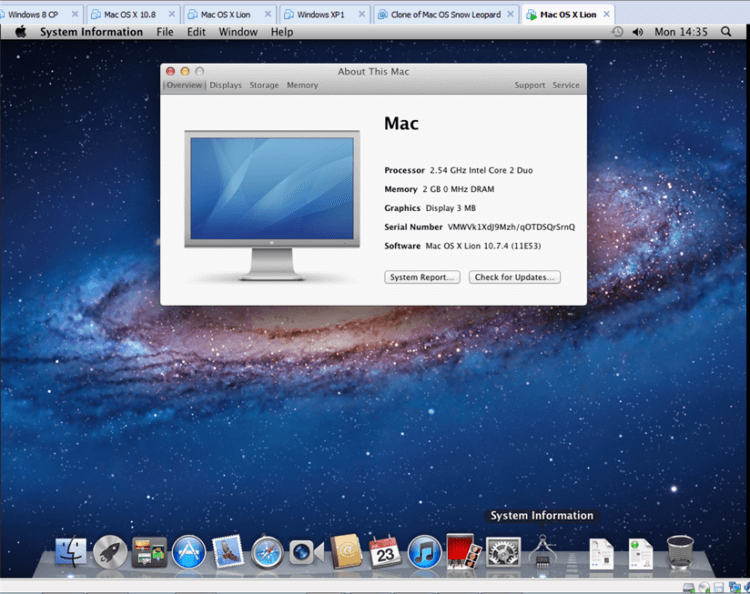Screen dimensions: 750x594
Task: Open Photo Booth in the dock
Action: point(463,551)
